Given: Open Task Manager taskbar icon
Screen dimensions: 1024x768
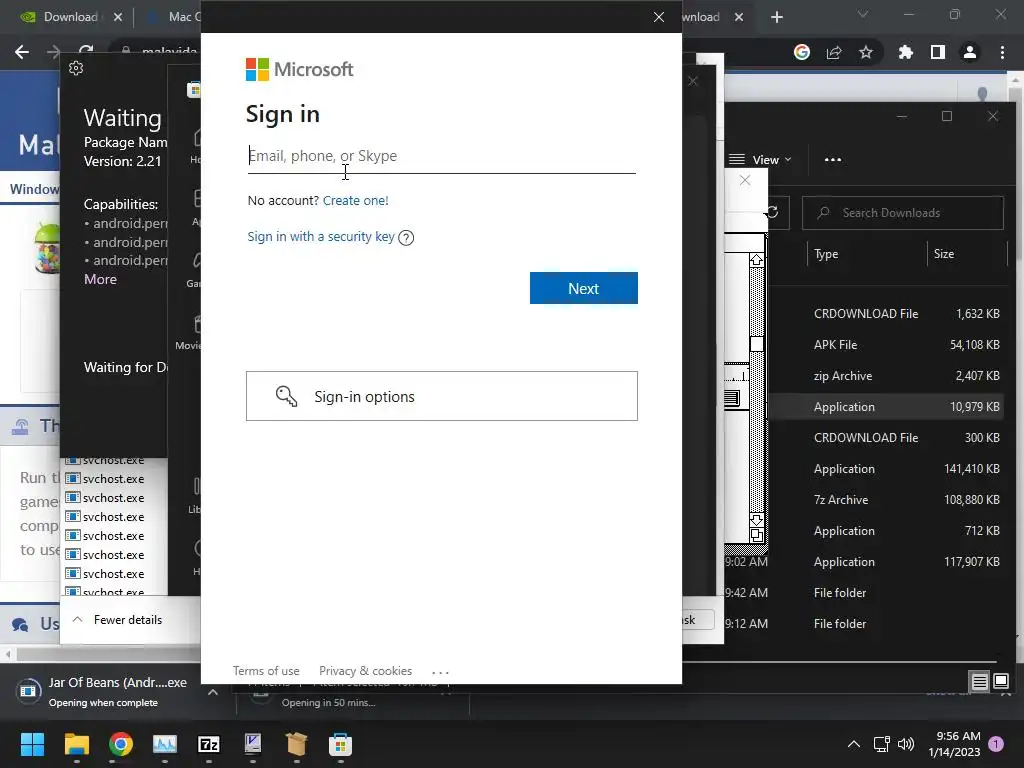Looking at the screenshot, I should (x=165, y=744).
